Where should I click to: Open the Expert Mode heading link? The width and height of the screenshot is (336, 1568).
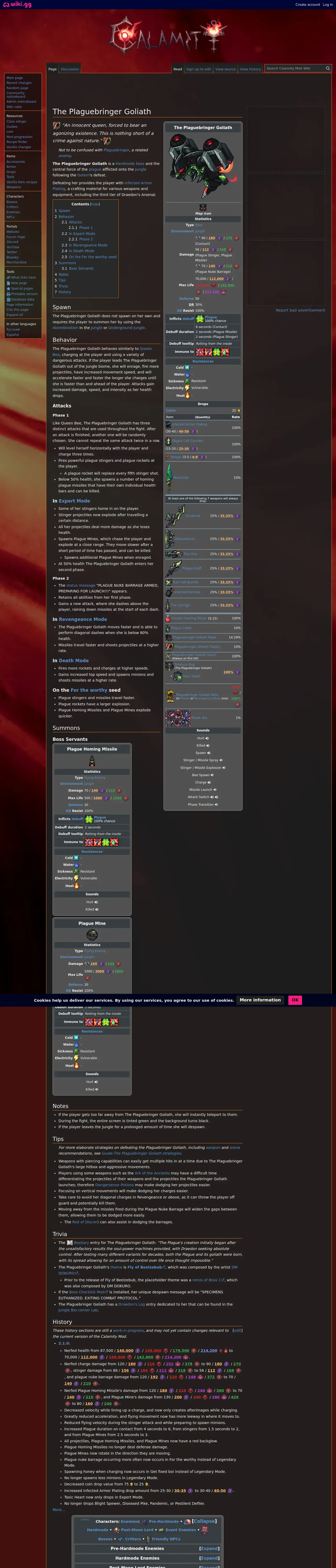[74, 501]
